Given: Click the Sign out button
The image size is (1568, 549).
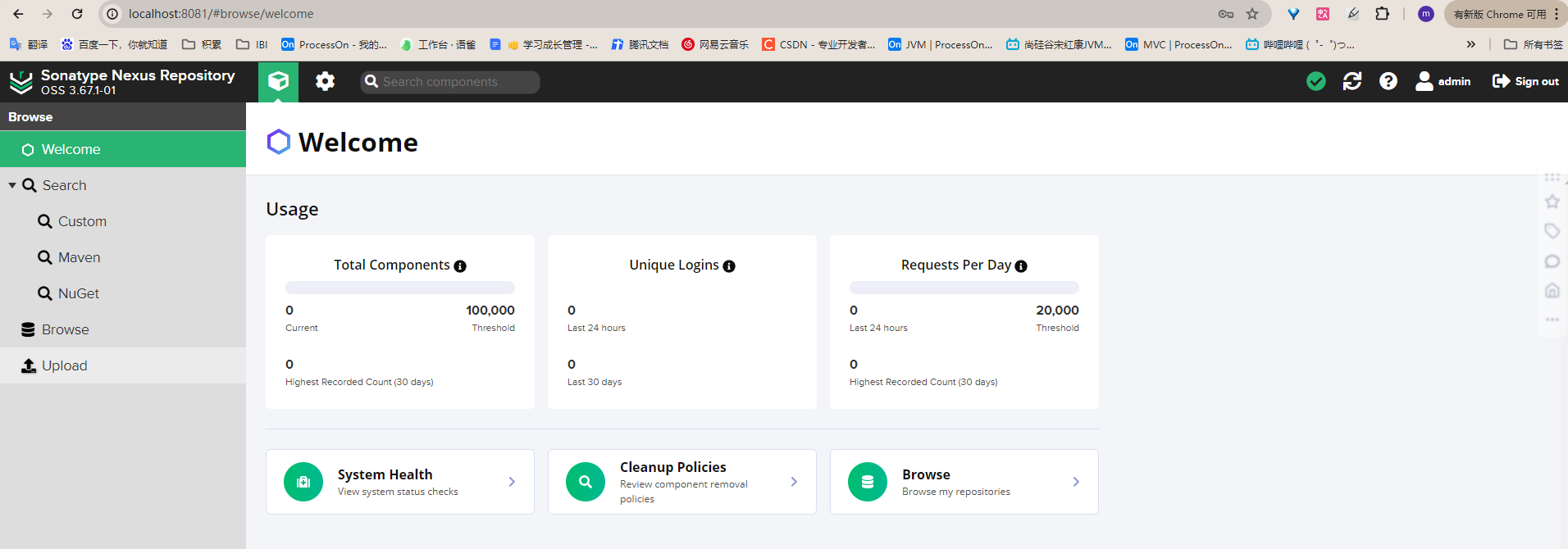Looking at the screenshot, I should pyautogui.click(x=1525, y=81).
